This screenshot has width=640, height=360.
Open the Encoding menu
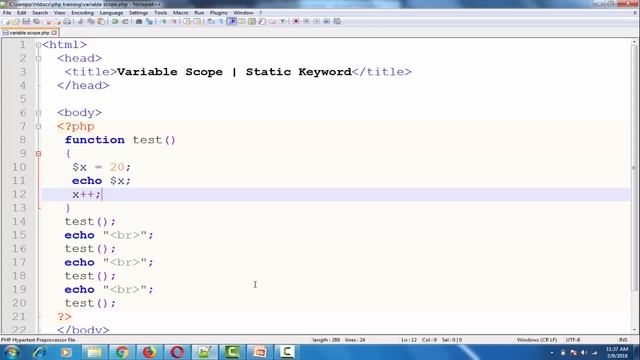pyautogui.click(x=82, y=13)
